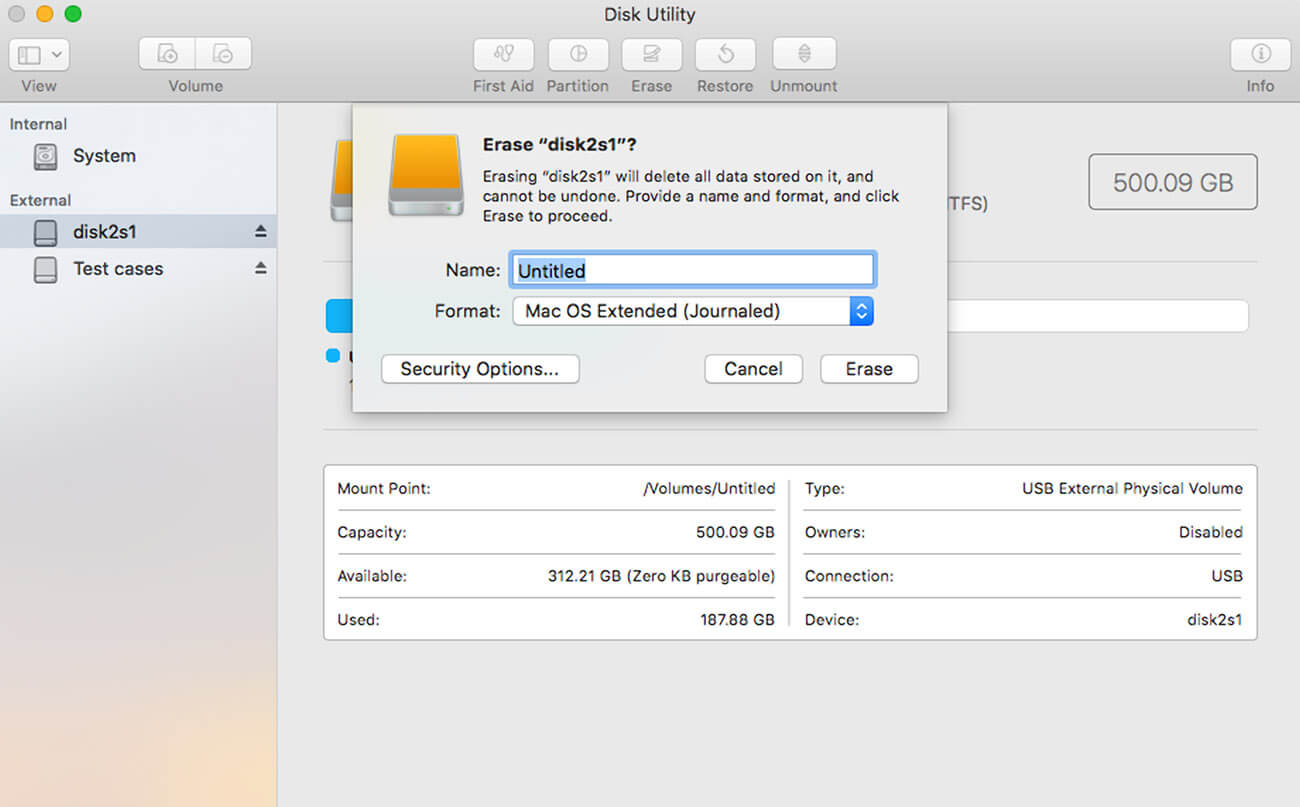
Task: Cancel the erase dialog
Action: pyautogui.click(x=753, y=369)
